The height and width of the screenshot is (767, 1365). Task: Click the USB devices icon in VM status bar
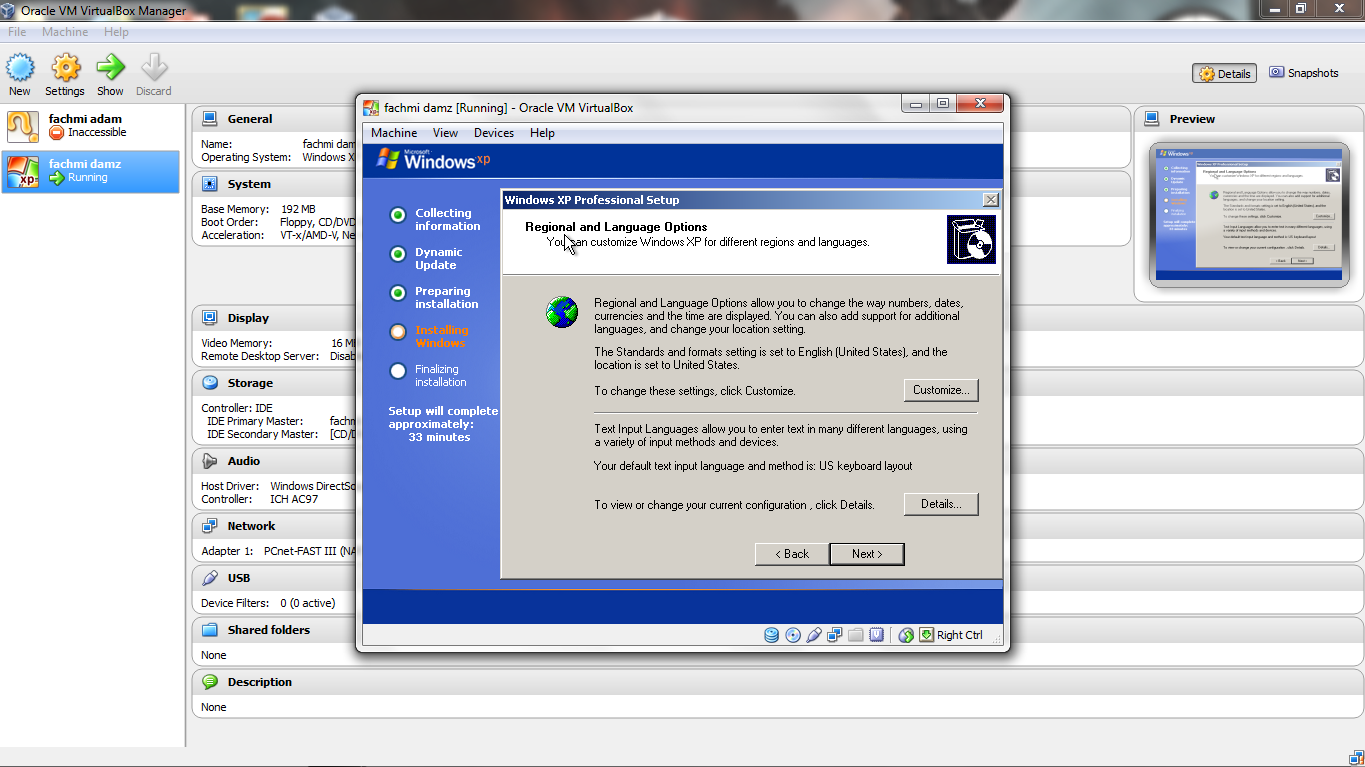click(x=814, y=635)
